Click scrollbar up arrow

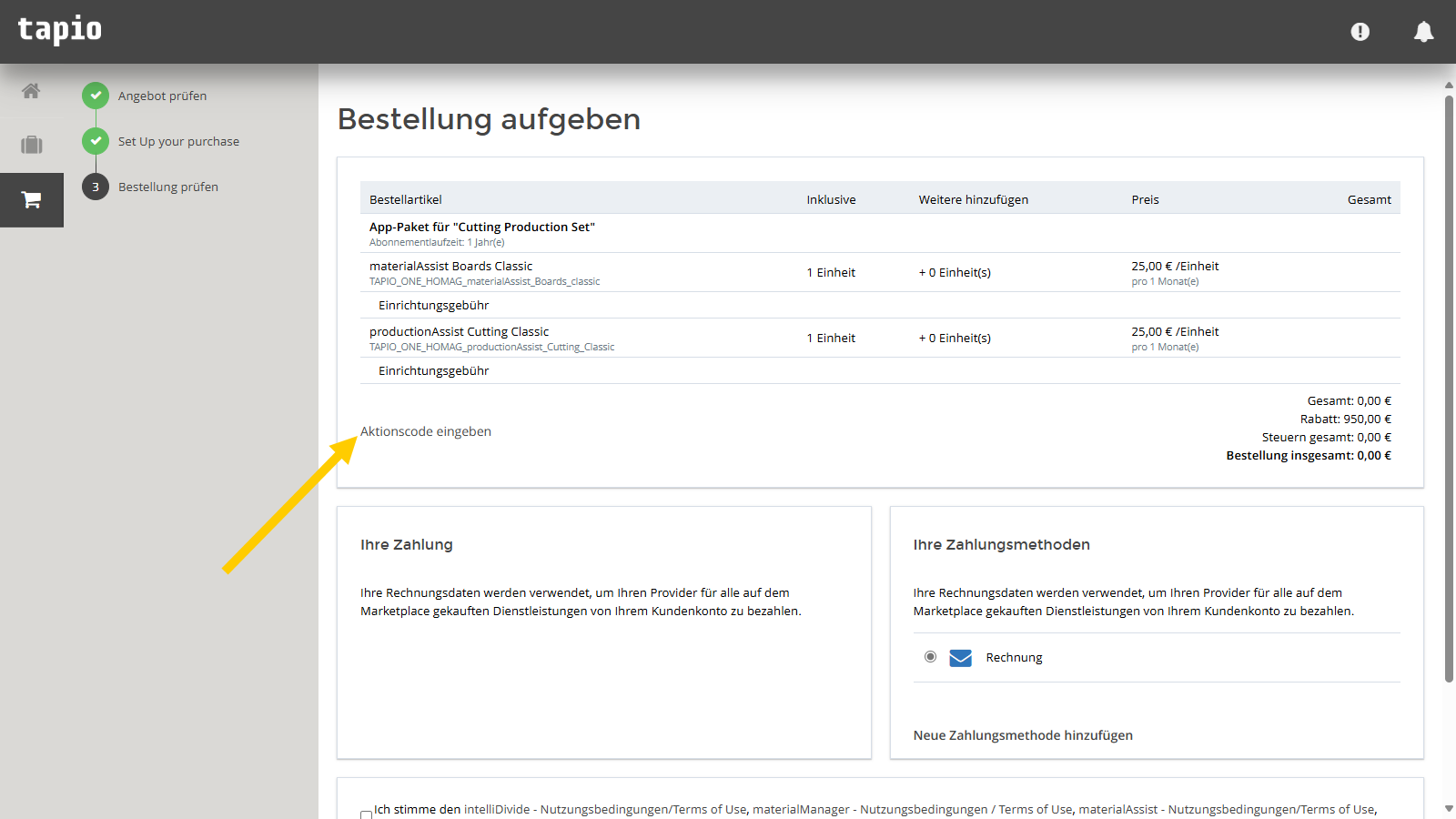pyautogui.click(x=1449, y=85)
